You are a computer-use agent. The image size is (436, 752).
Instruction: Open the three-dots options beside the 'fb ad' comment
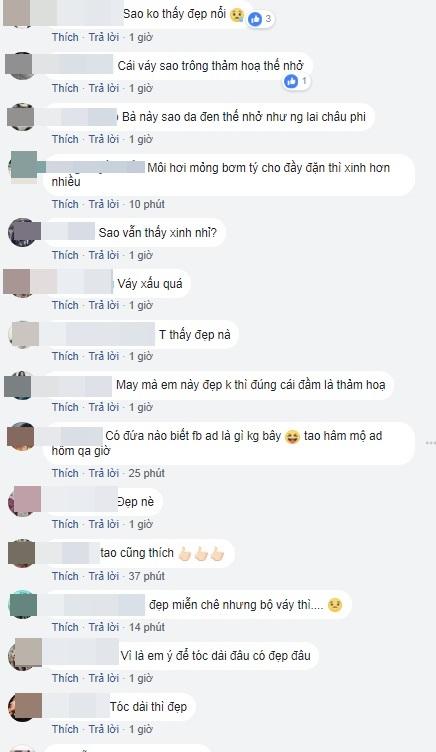(430, 443)
